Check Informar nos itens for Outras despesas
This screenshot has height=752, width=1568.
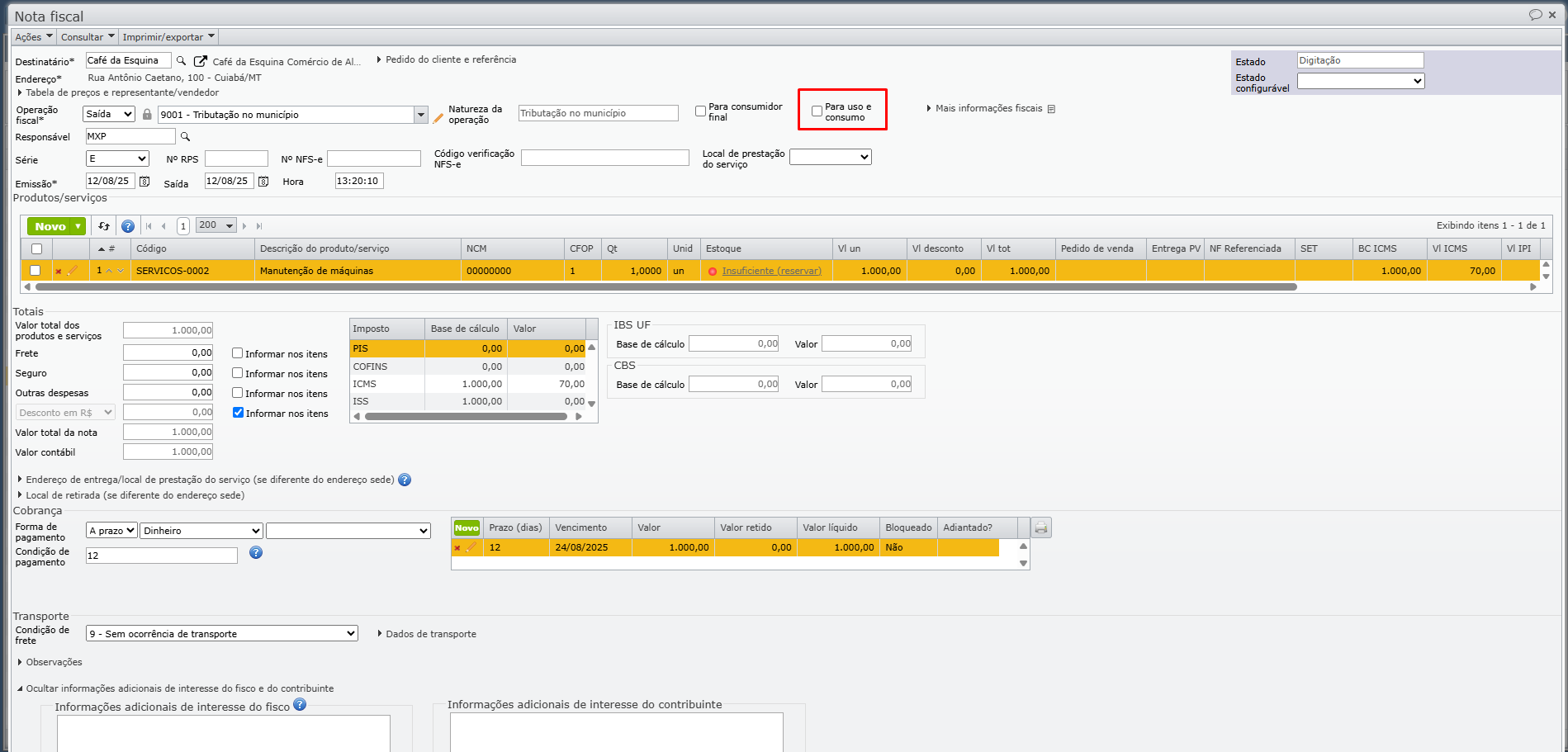[238, 393]
